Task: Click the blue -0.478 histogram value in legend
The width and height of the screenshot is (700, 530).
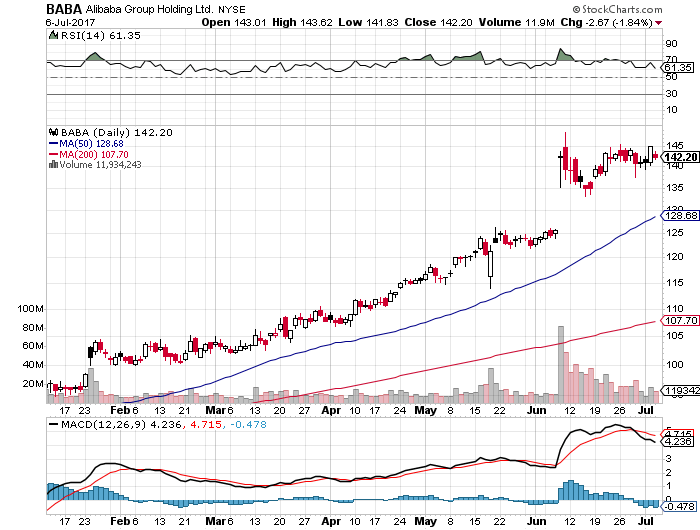Action: [248, 425]
